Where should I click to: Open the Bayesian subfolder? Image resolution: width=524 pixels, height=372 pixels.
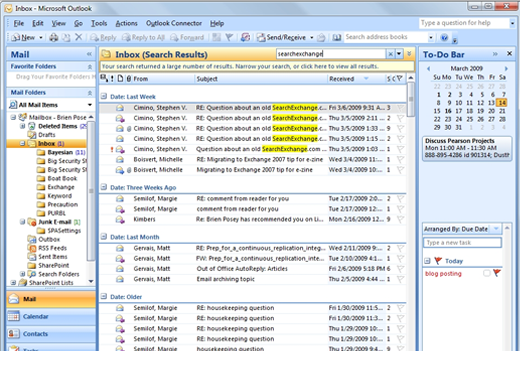[x=60, y=152]
